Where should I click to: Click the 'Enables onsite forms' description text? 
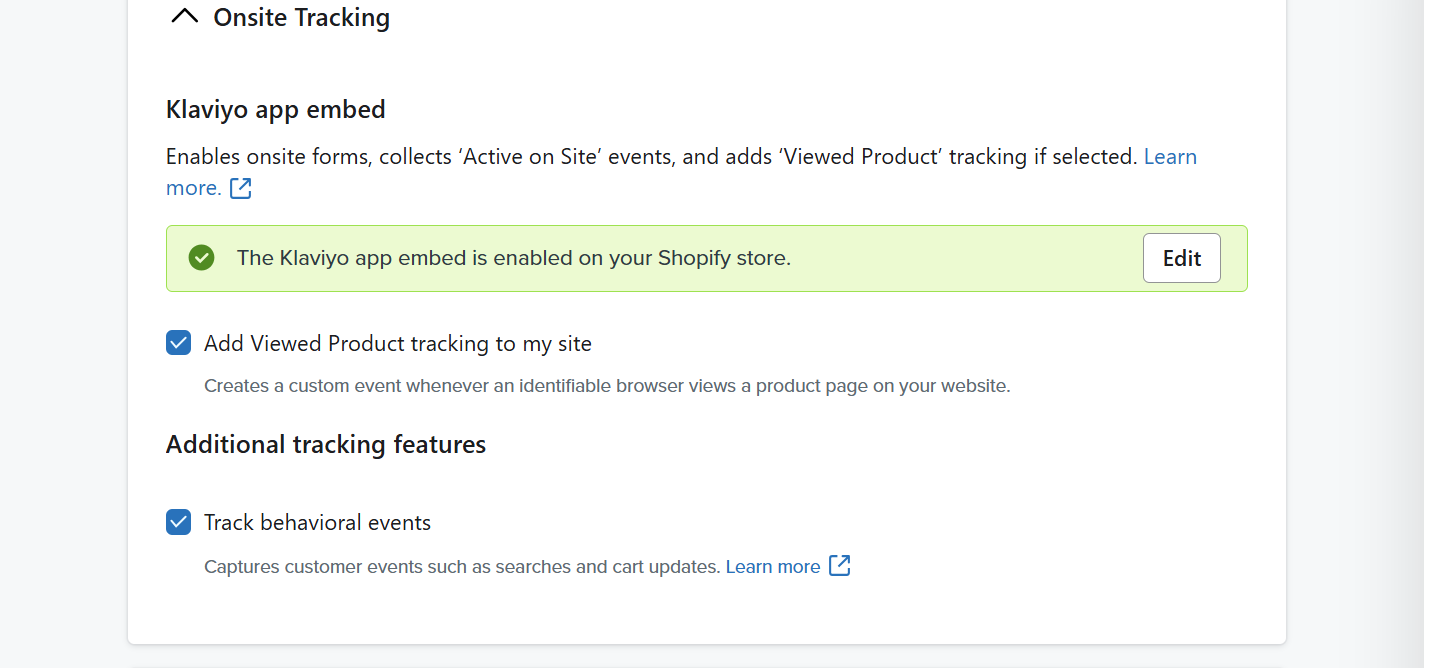651,157
